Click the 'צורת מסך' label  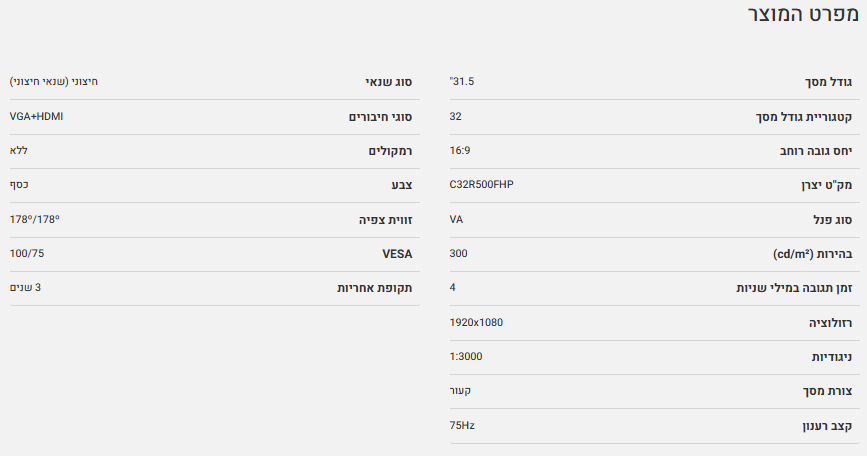pos(827,391)
